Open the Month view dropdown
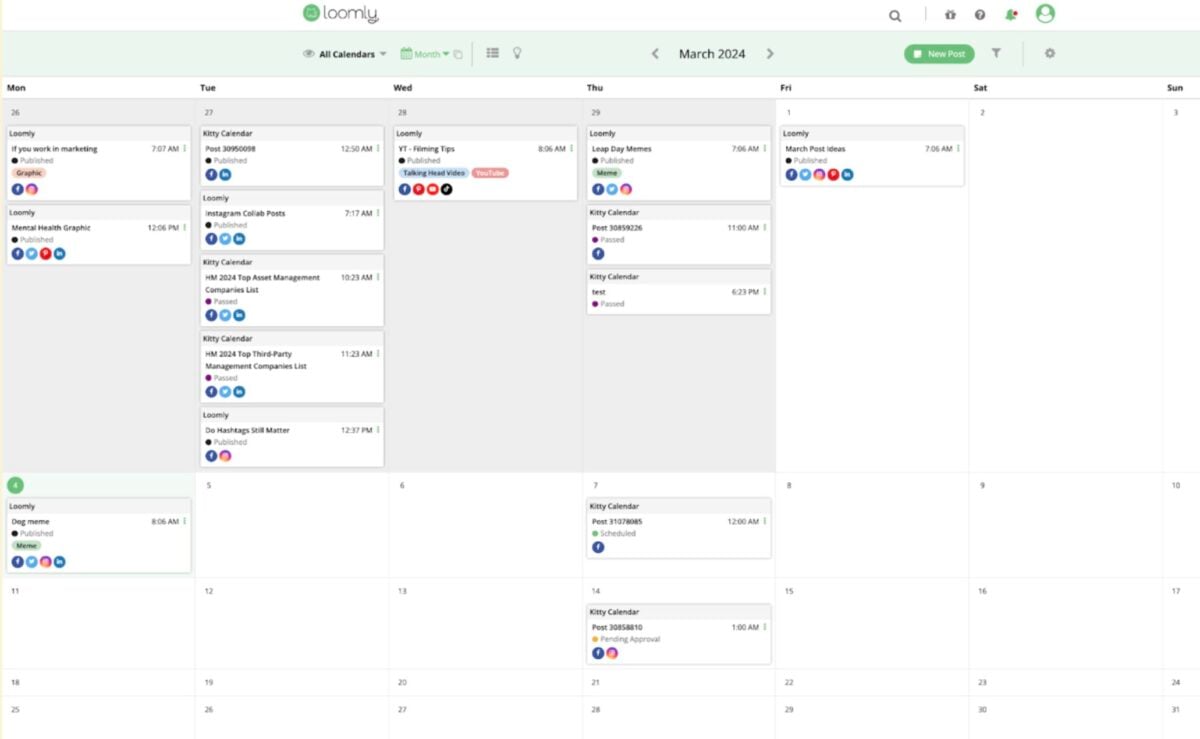The height and width of the screenshot is (739, 1200). 425,54
